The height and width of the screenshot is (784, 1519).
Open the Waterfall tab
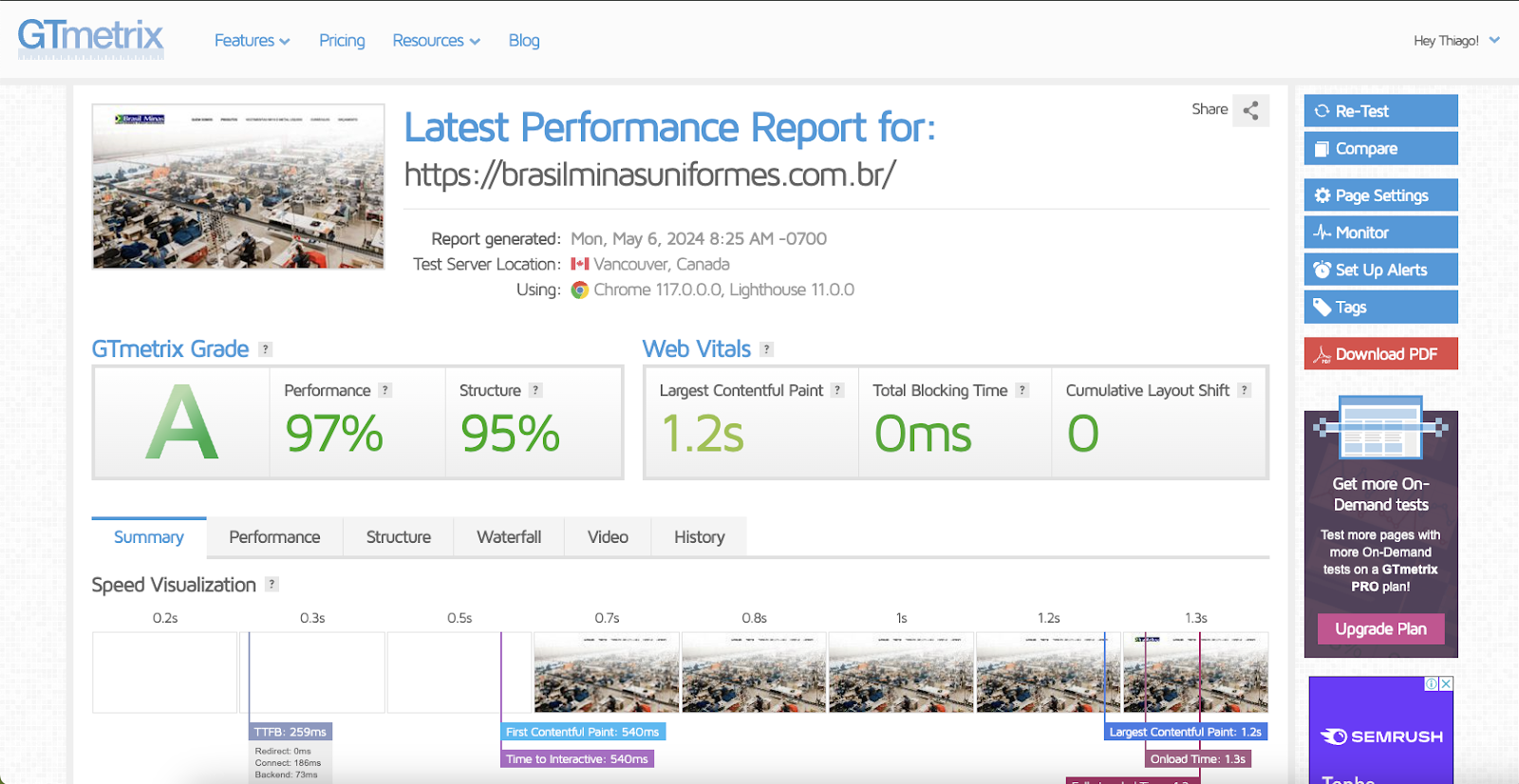[509, 537]
